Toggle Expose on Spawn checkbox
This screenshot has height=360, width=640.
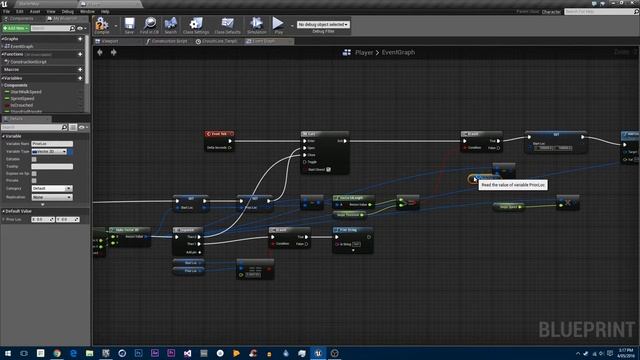pyautogui.click(x=34, y=173)
